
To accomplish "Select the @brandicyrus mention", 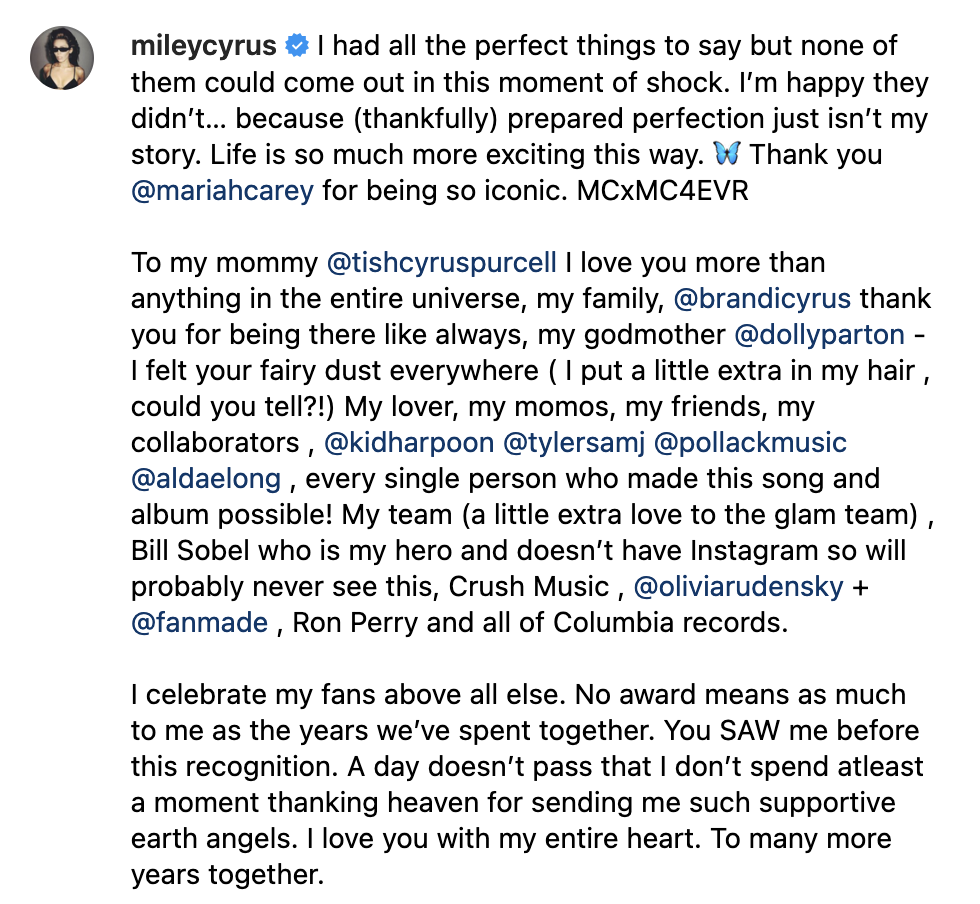I will pos(763,299).
